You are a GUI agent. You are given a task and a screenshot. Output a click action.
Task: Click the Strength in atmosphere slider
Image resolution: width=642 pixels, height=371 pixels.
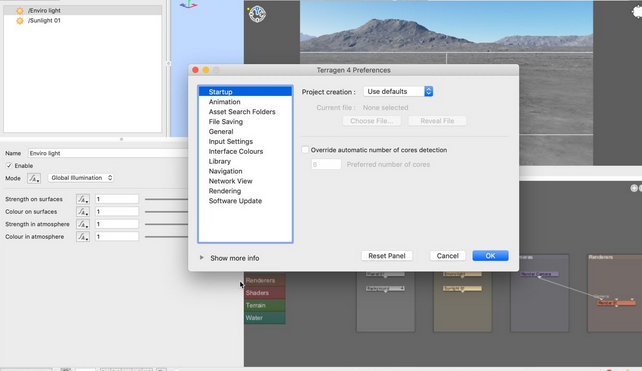(x=166, y=224)
